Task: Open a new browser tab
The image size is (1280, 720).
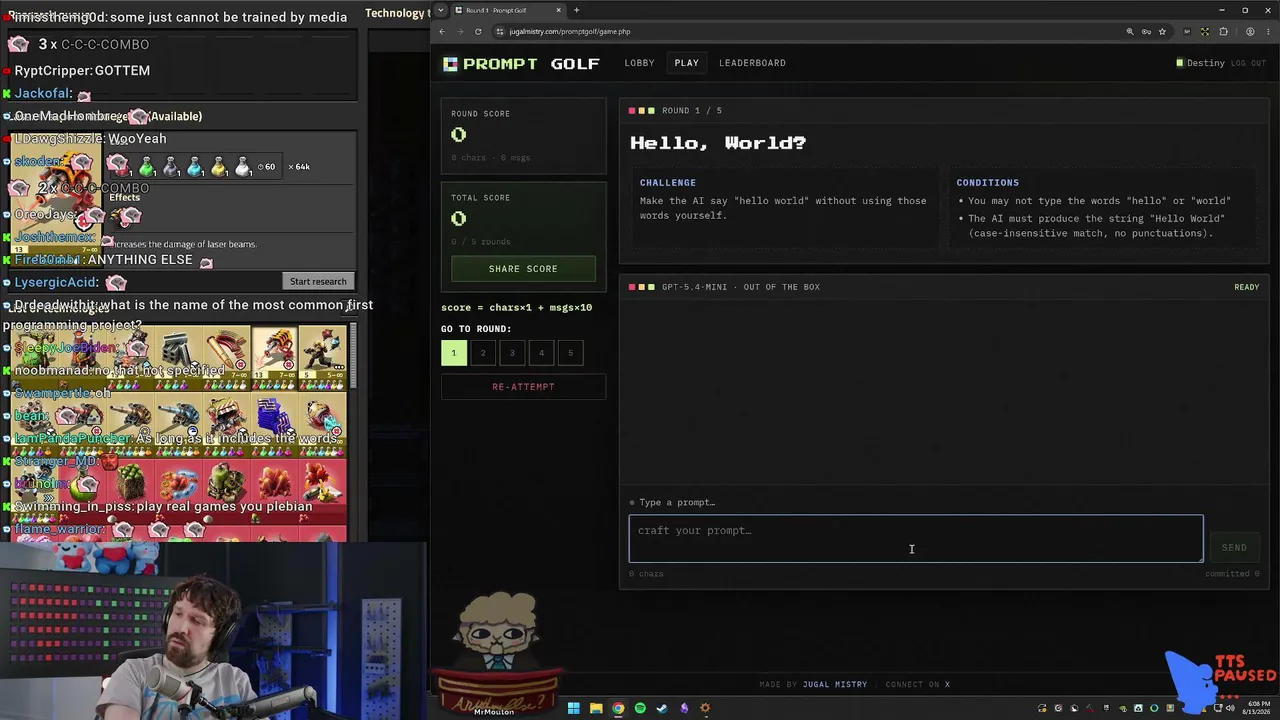Action: 576,10
